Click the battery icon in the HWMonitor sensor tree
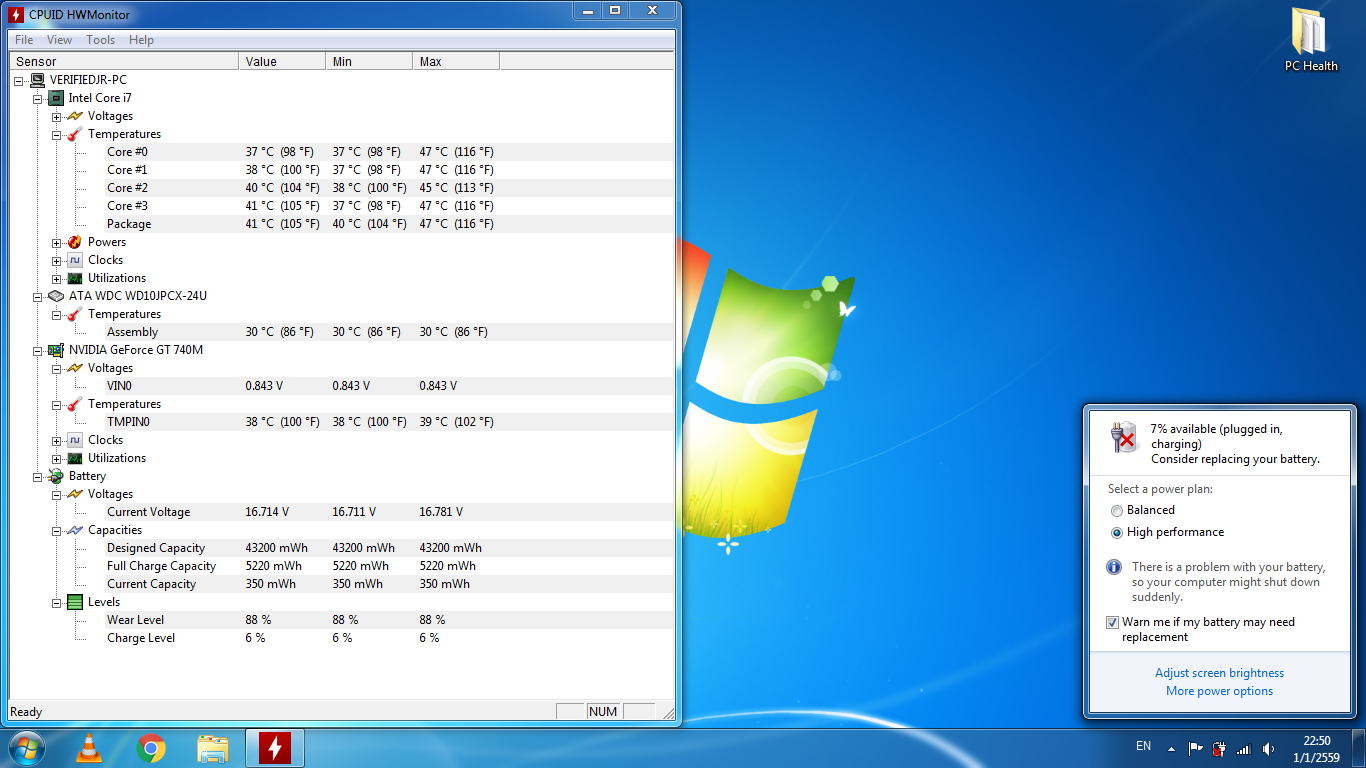 pyautogui.click(x=57, y=476)
